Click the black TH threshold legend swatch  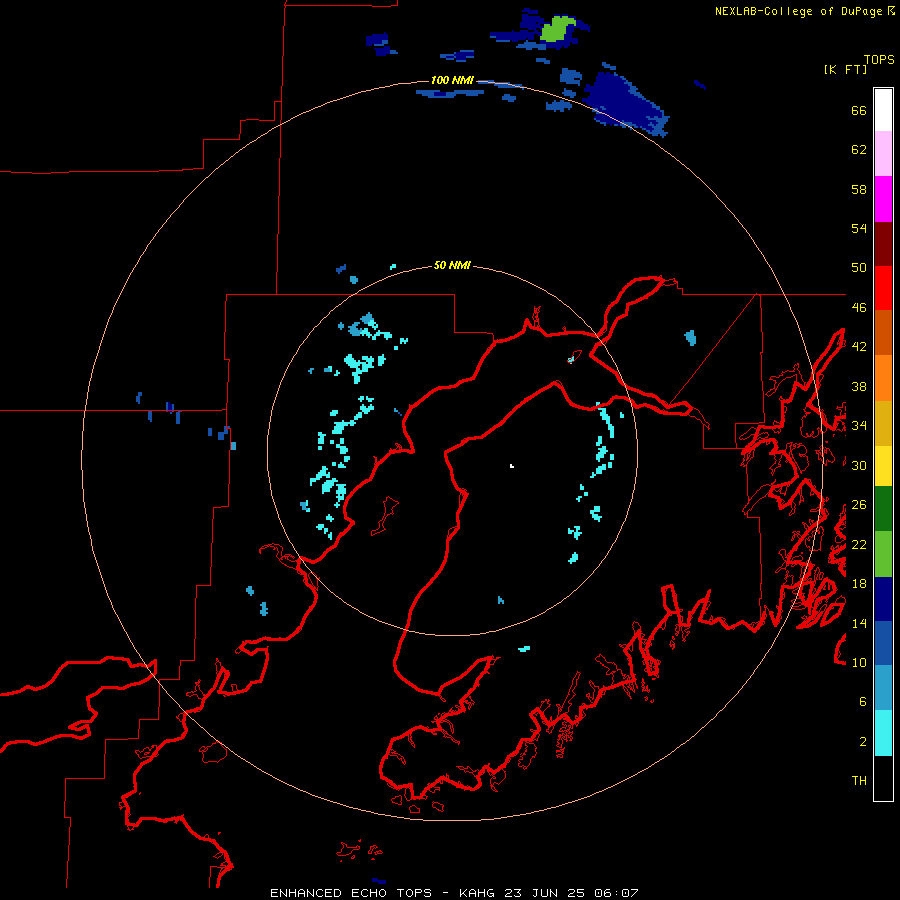[883, 778]
